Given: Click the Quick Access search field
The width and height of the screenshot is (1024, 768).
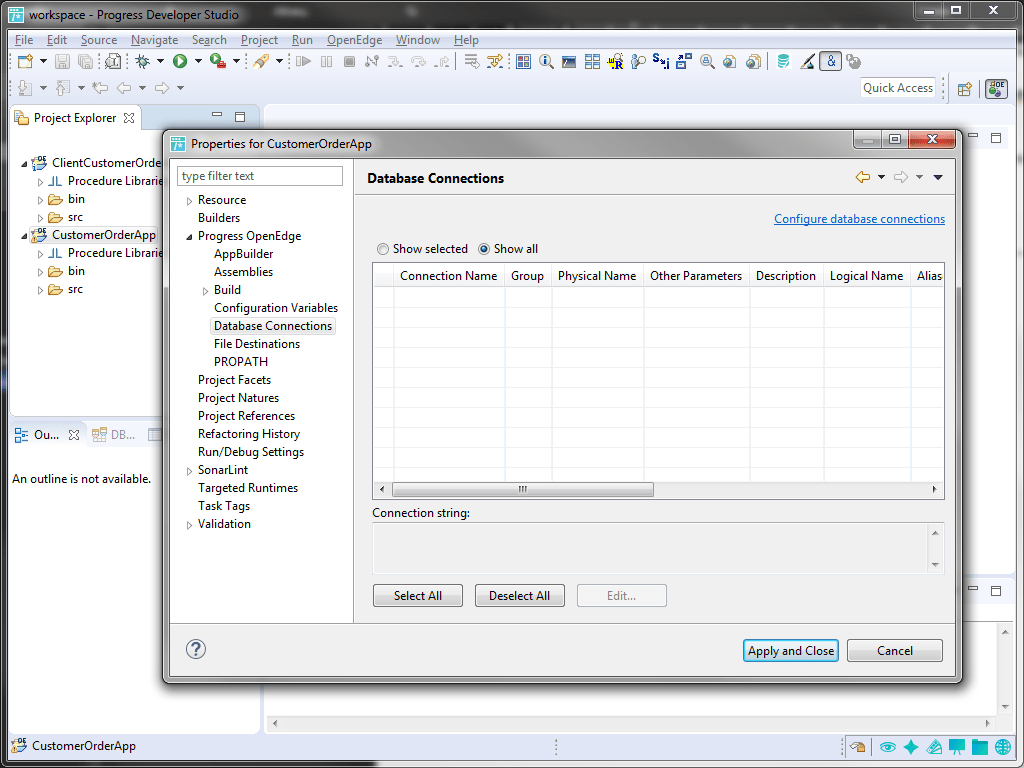Looking at the screenshot, I should (x=898, y=88).
